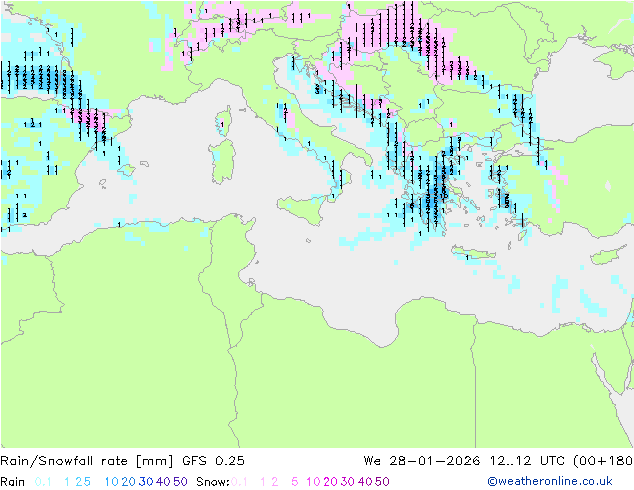The image size is (634, 490).
Task: Select the Snow legend value 10
Action: tap(313, 482)
